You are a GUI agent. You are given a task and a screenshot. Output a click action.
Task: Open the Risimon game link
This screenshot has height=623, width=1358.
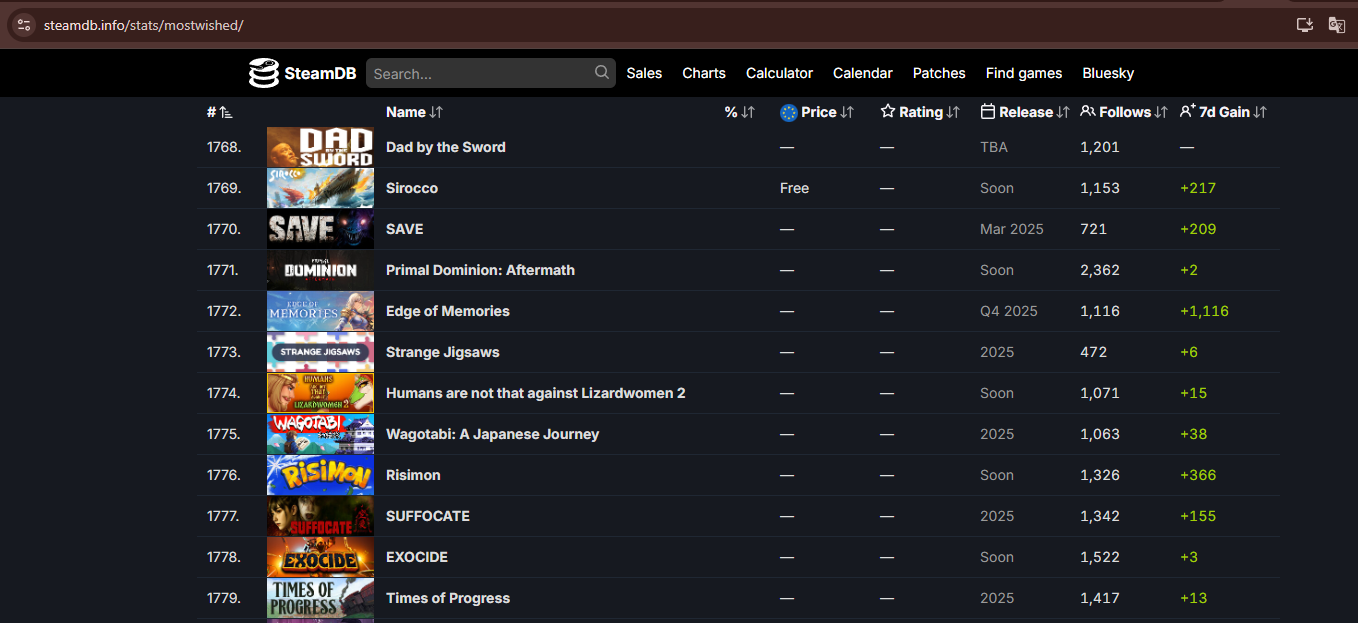[413, 475]
